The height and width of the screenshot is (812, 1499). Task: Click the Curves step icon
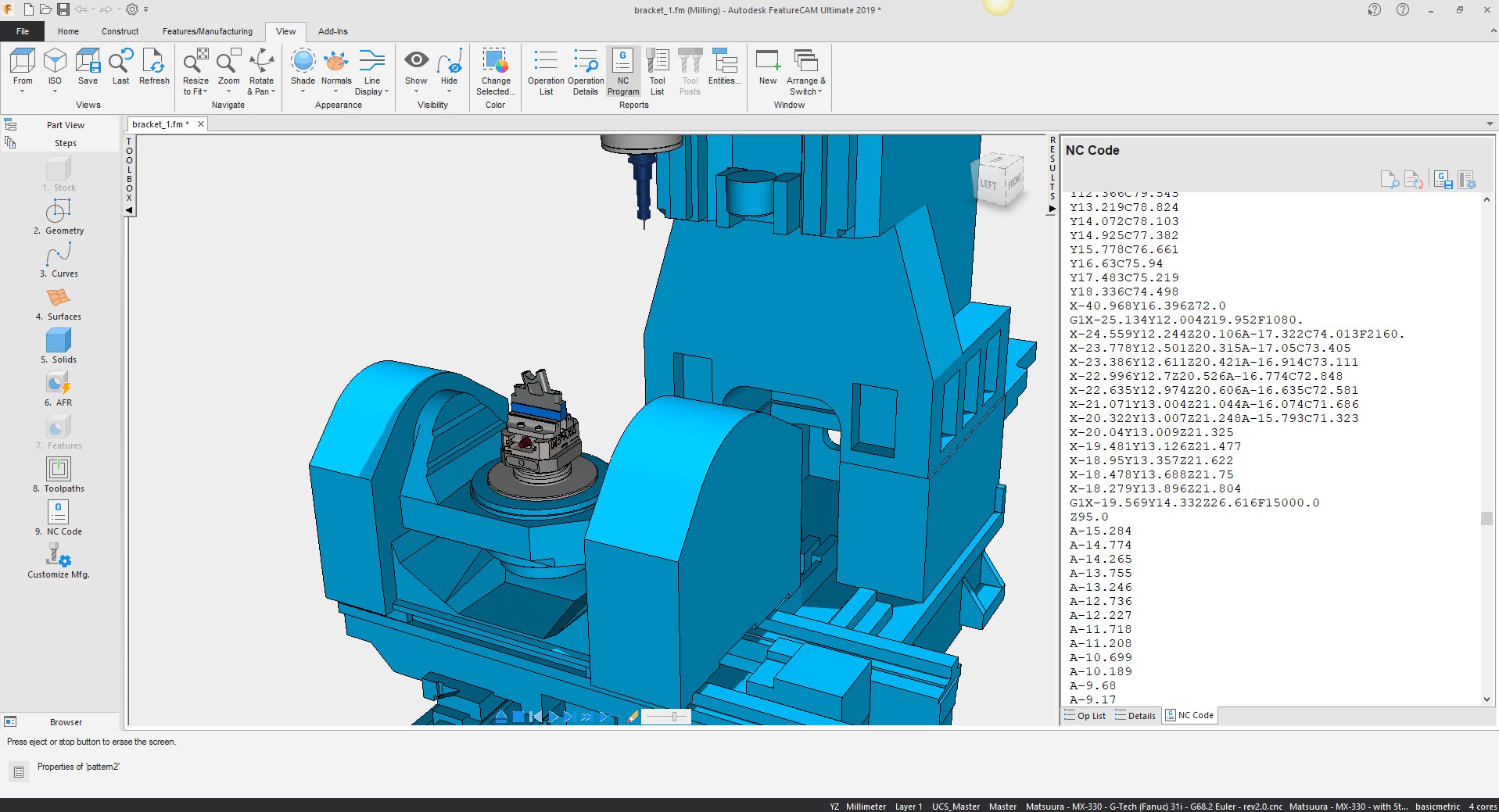(59, 253)
